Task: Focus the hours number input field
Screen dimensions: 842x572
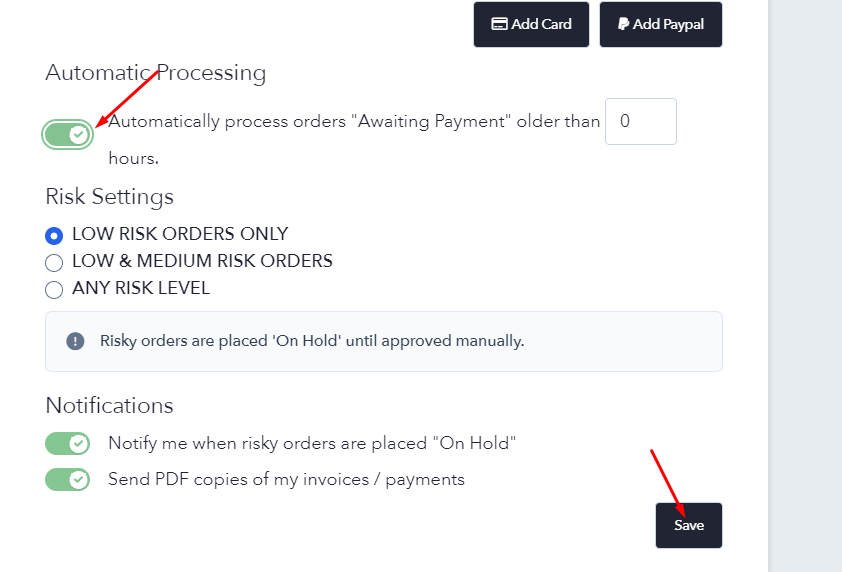Action: pos(641,121)
